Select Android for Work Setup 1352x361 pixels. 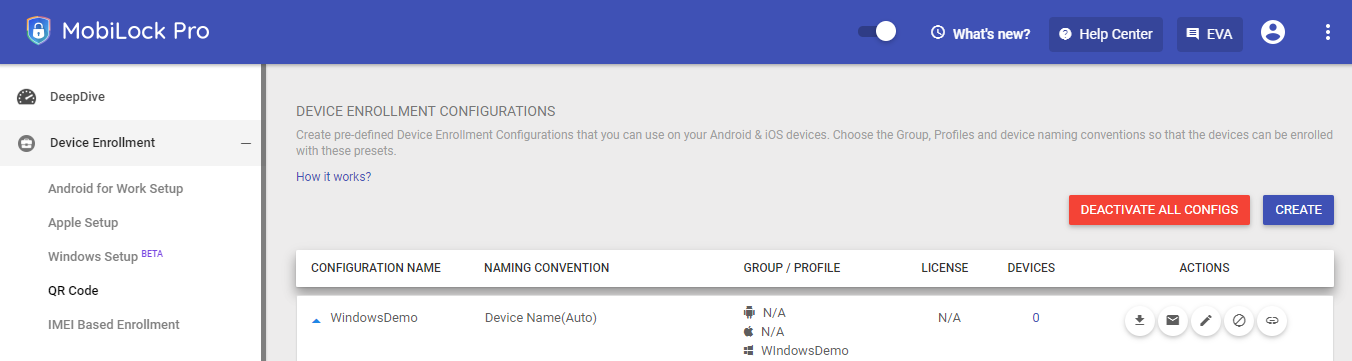coord(115,188)
